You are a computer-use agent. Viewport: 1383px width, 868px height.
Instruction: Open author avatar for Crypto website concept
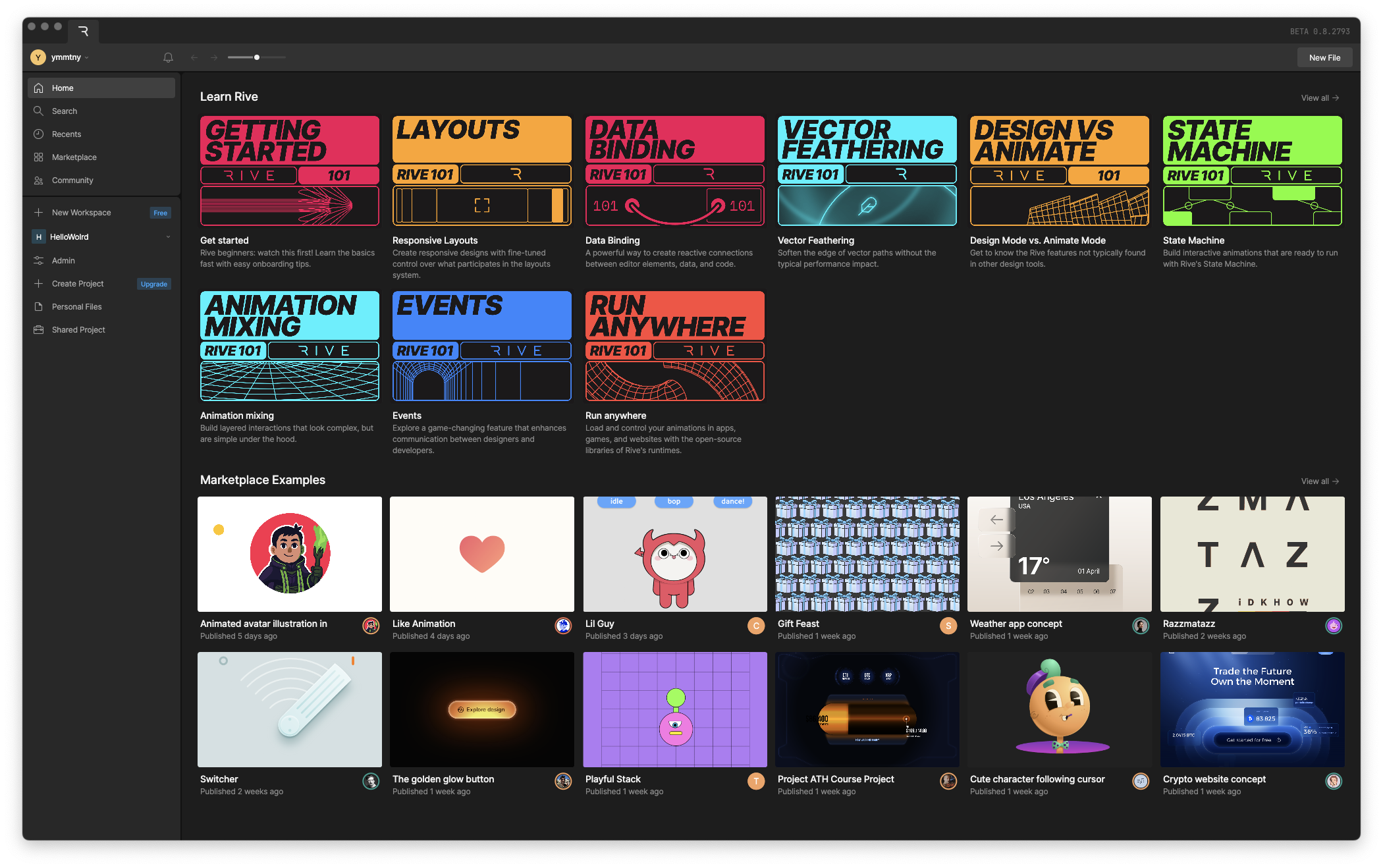(1334, 781)
